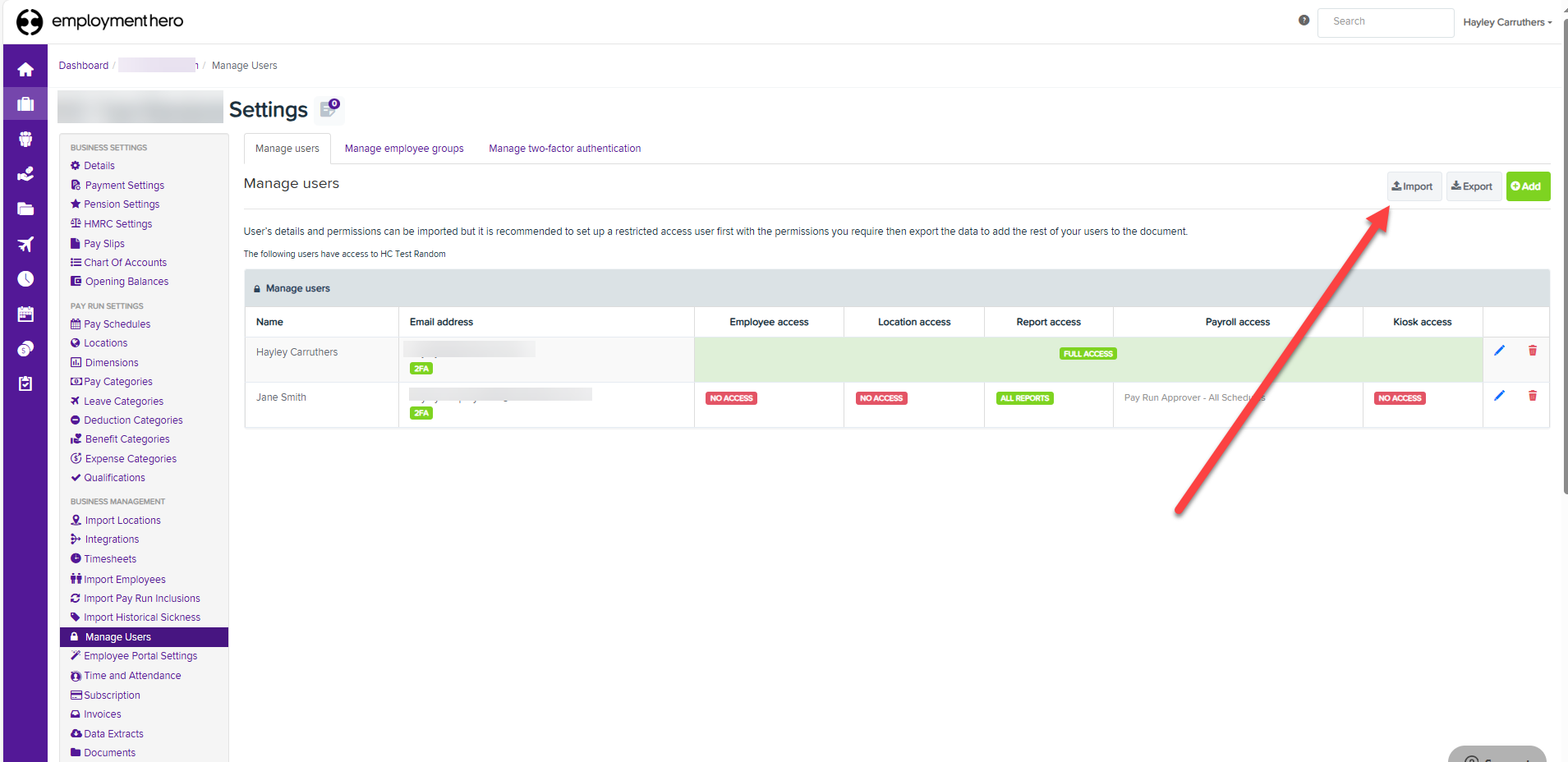1568x762 pixels.
Task: Open the notes icon beside Settings heading
Action: tap(329, 108)
